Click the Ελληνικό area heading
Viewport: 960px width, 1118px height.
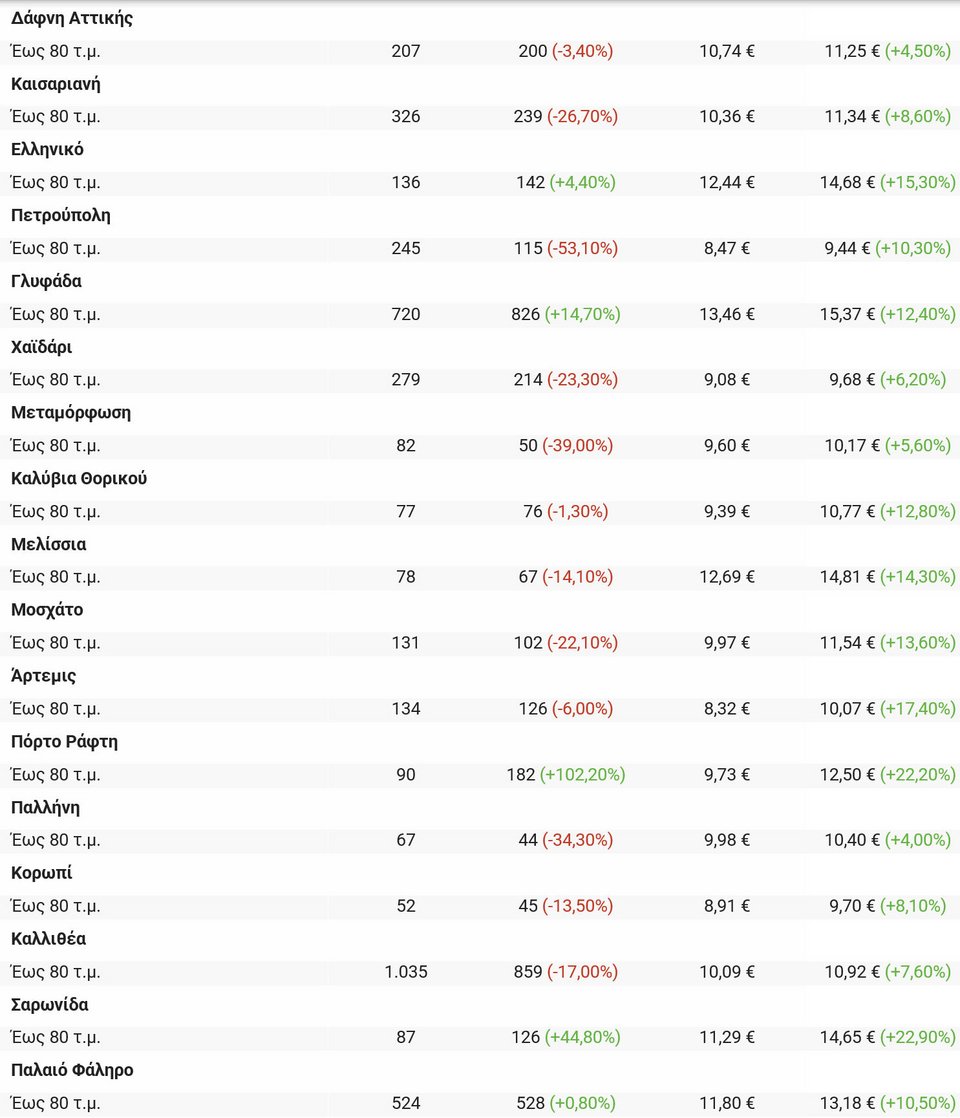coord(47,150)
